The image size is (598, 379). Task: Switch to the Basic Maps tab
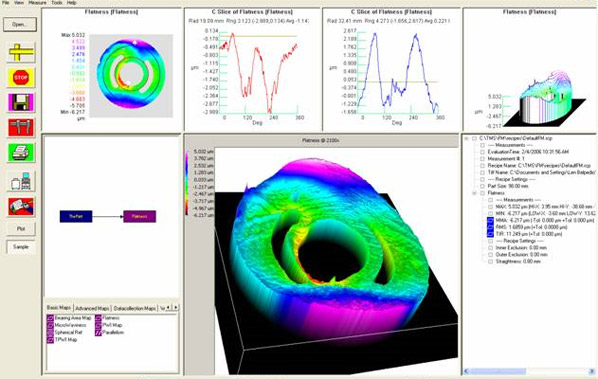pos(59,308)
